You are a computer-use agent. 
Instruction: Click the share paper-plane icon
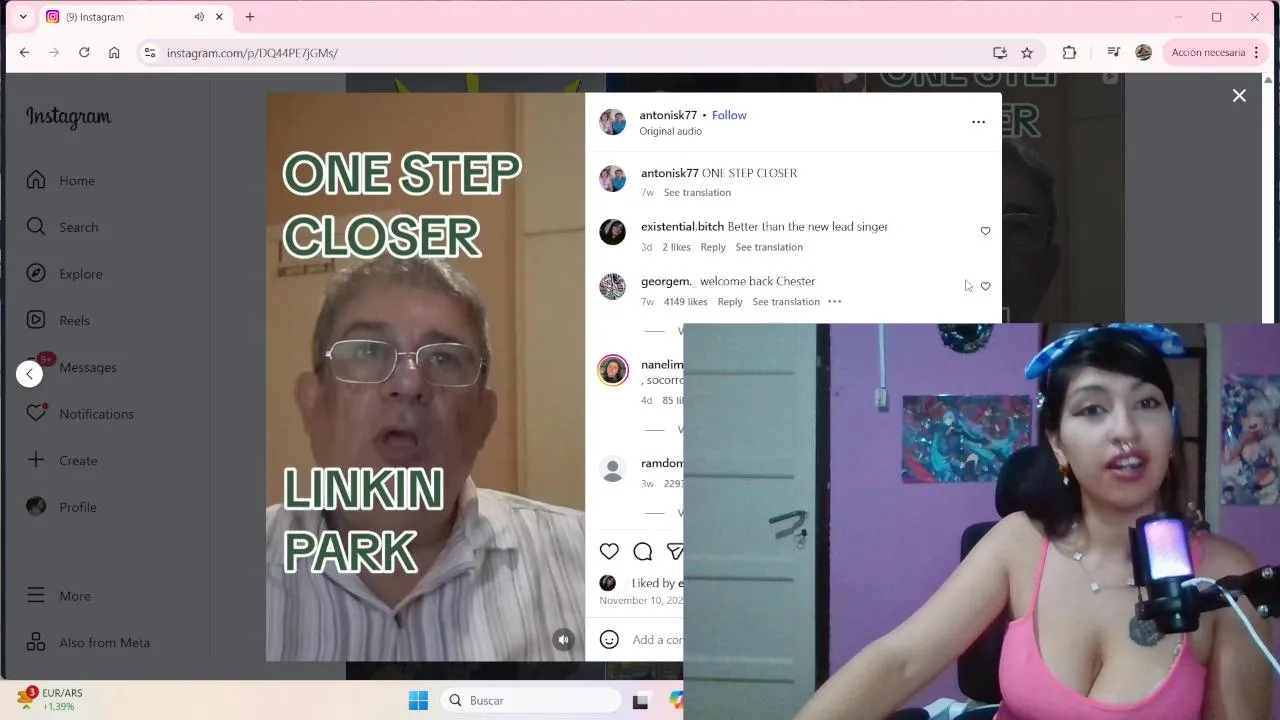click(x=675, y=551)
